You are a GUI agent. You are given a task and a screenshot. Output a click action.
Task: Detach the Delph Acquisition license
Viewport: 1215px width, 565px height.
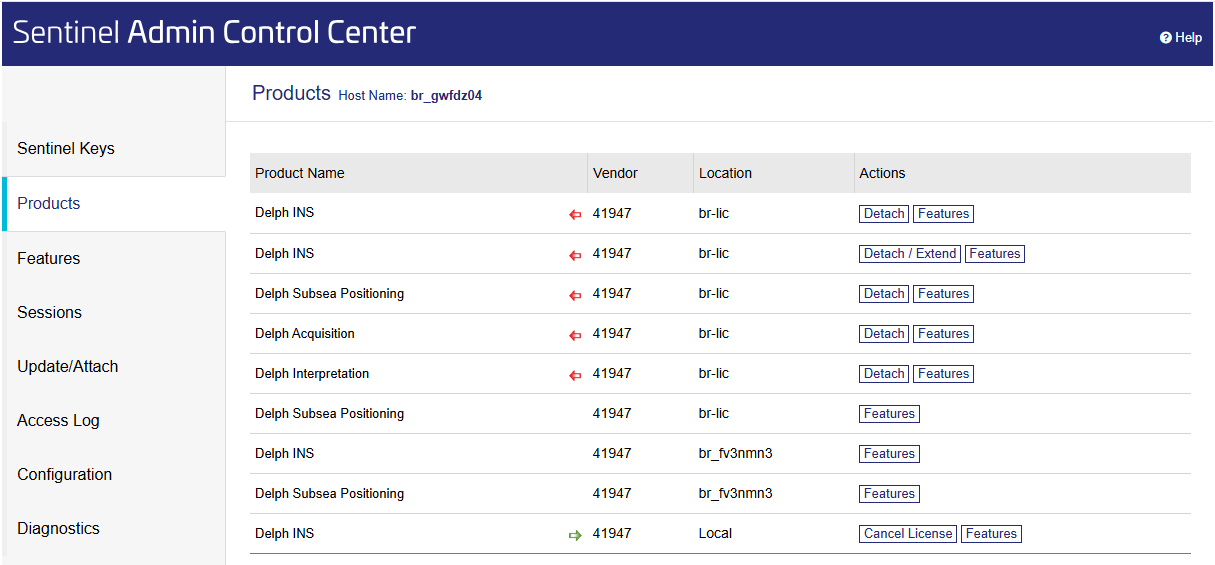coord(884,334)
